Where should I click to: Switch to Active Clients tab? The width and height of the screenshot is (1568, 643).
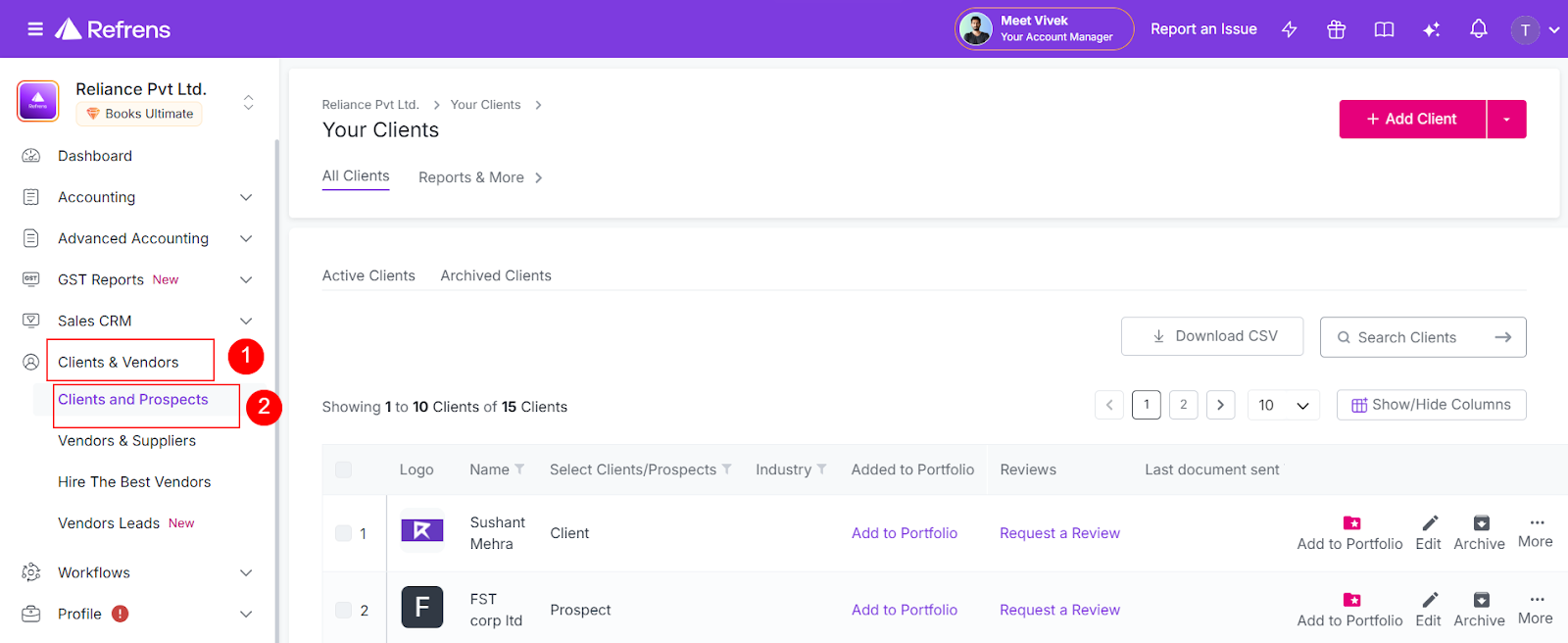point(368,275)
